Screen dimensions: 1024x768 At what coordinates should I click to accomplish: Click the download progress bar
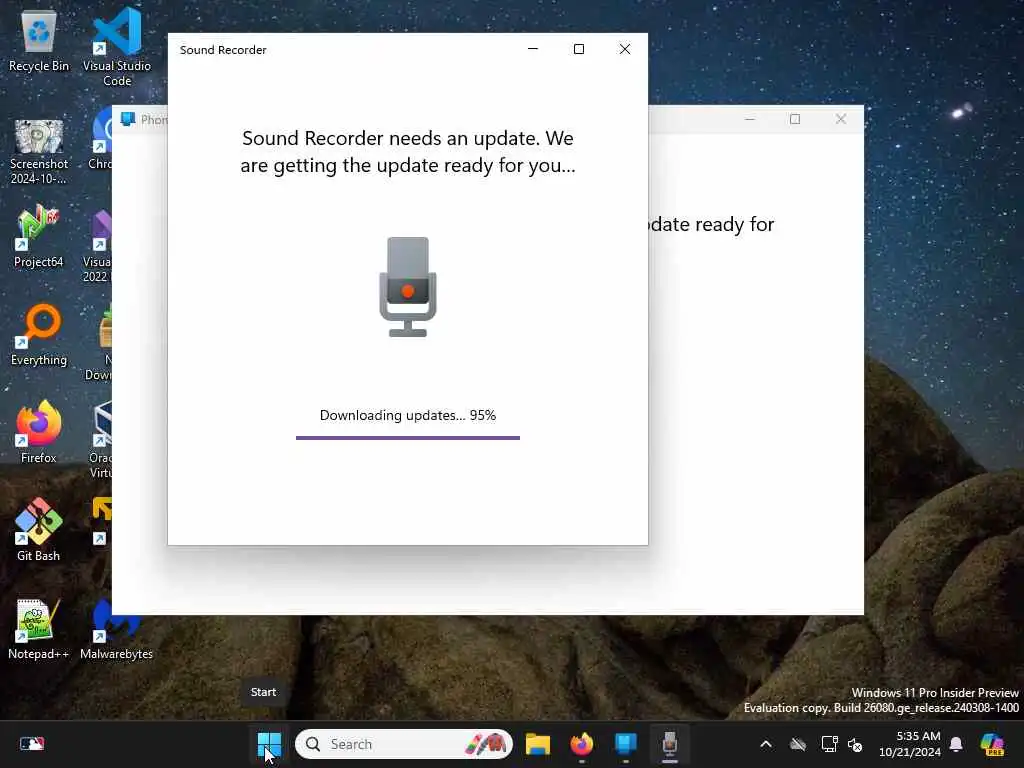click(x=408, y=438)
